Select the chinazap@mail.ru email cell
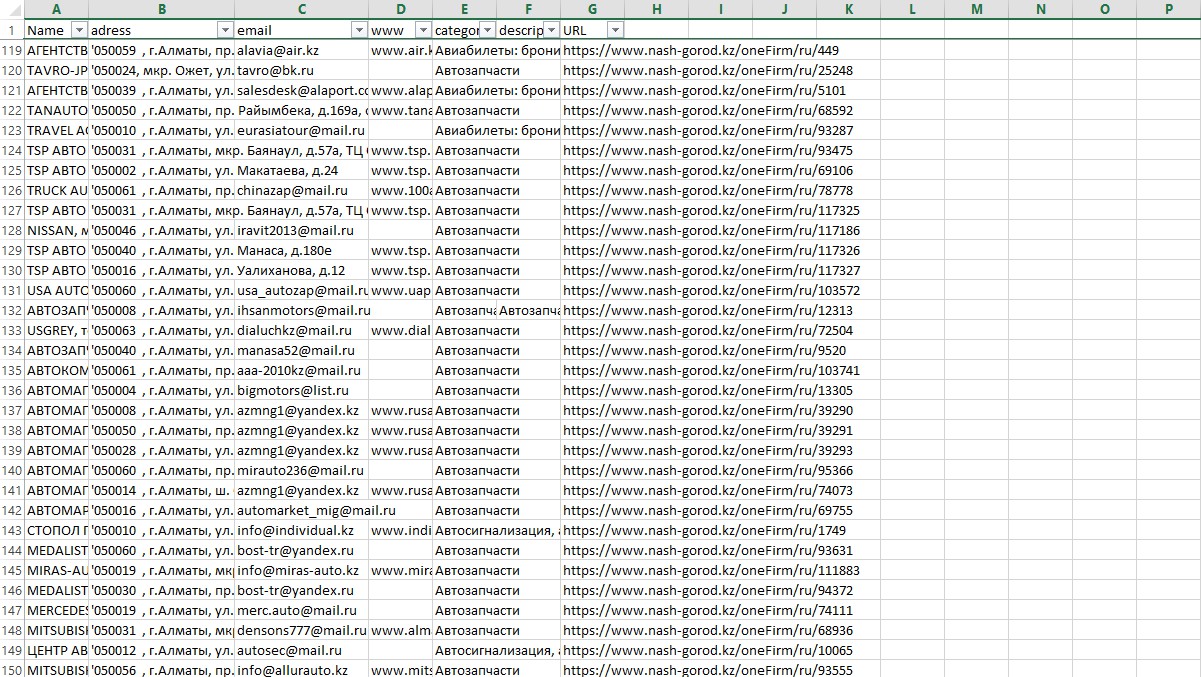 pos(301,190)
